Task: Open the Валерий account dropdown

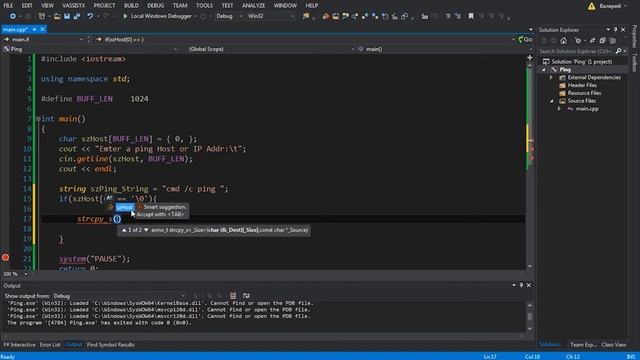Action: [x=613, y=6]
